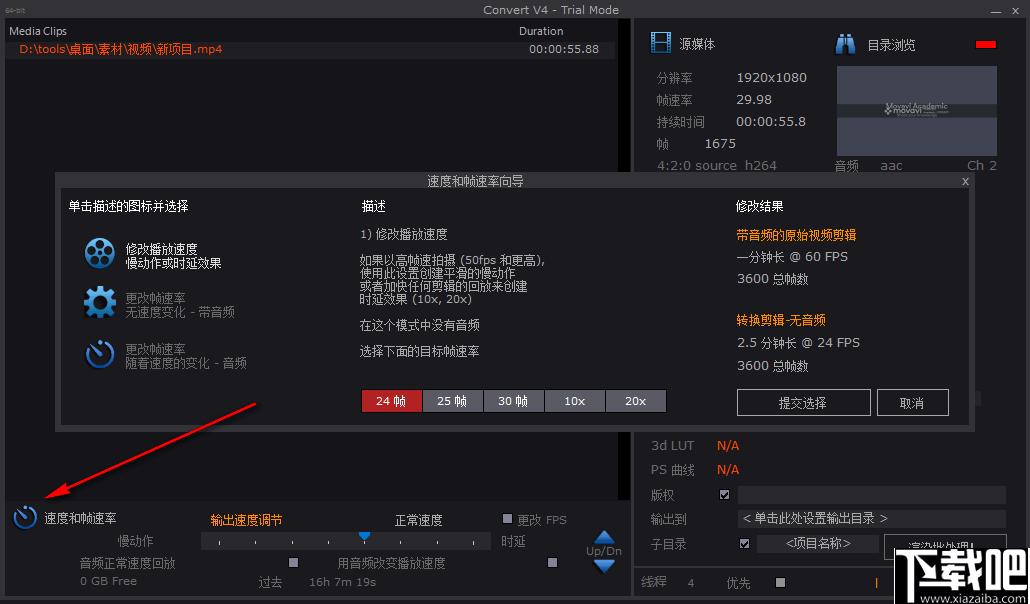Enable the 更改 FPS checkbox
This screenshot has width=1030, height=604.
(507, 519)
